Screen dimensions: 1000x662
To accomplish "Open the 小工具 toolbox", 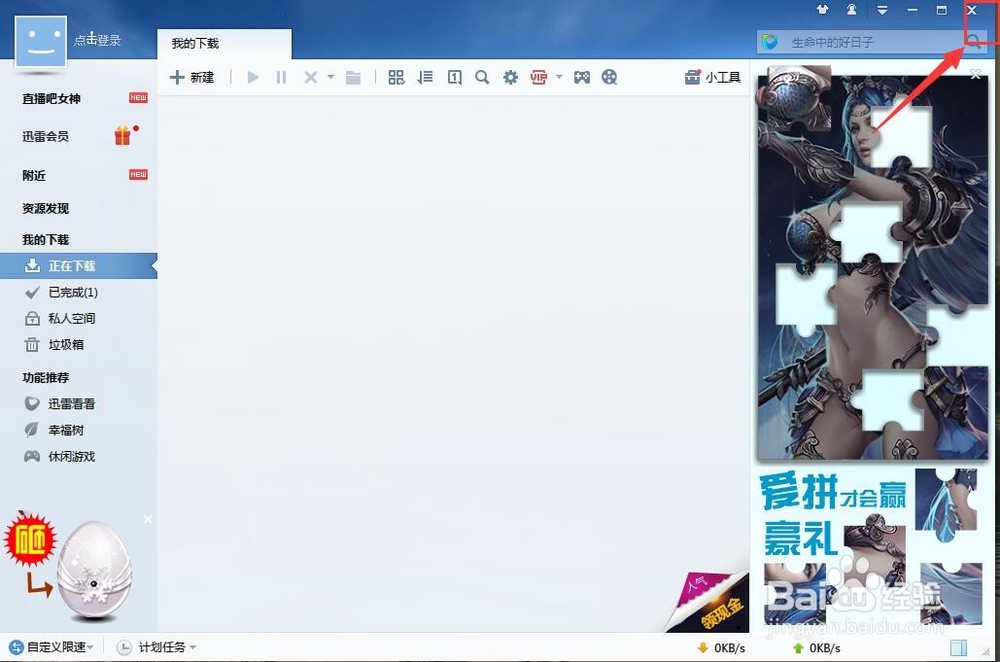I will point(712,77).
